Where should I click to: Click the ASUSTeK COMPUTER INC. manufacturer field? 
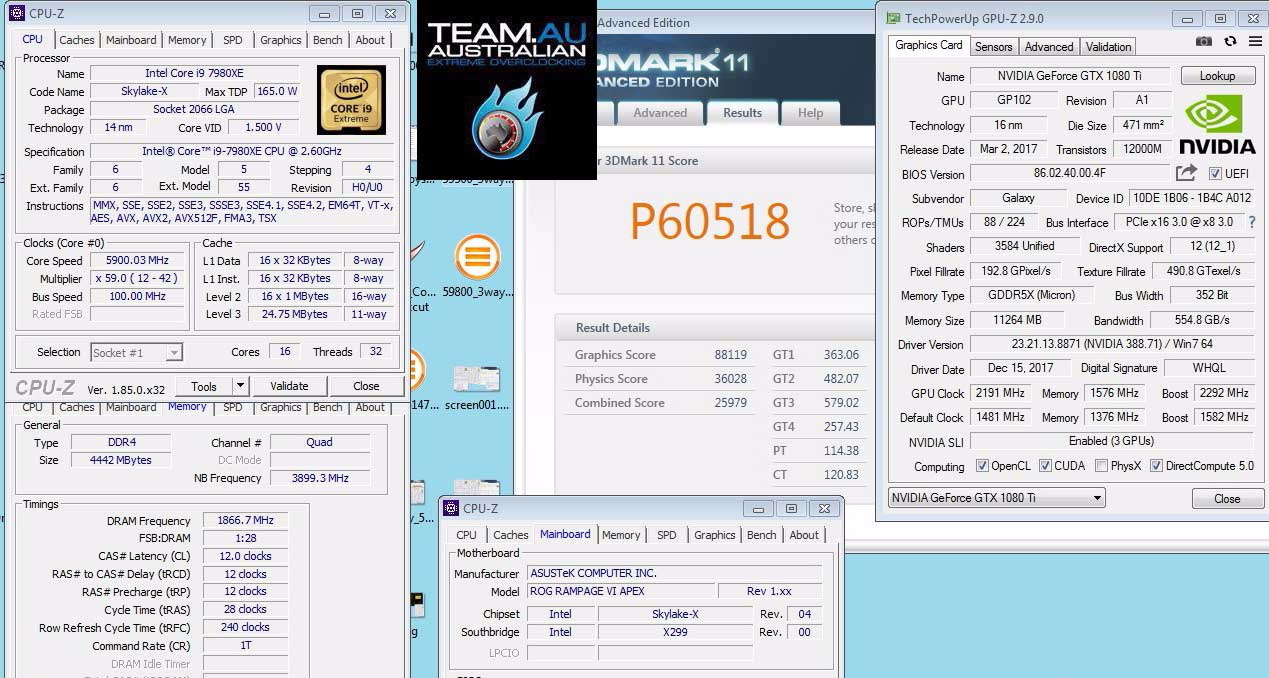[x=674, y=573]
